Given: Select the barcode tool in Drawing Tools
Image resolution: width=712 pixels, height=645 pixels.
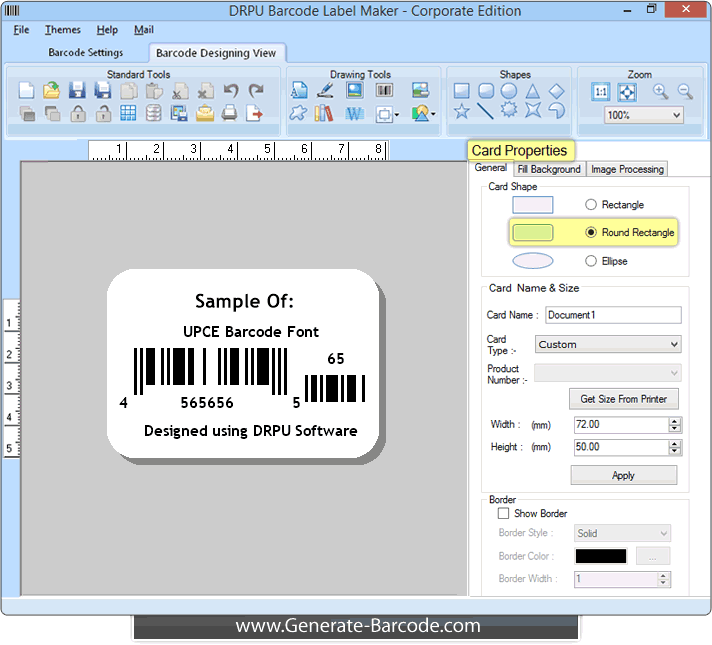Looking at the screenshot, I should (384, 91).
